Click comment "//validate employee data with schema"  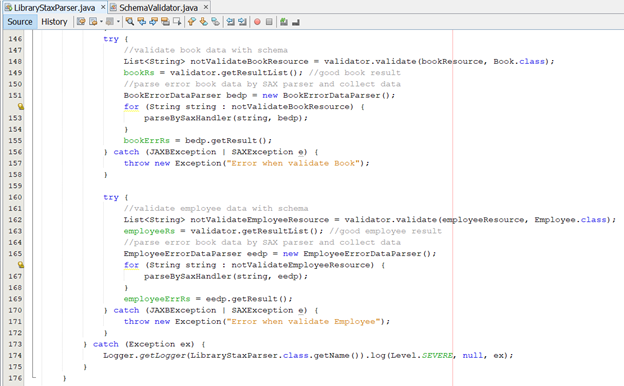[216, 209]
